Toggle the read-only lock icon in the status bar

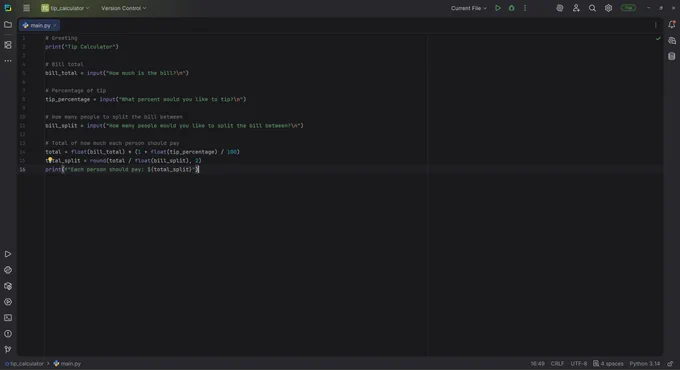click(x=671, y=363)
